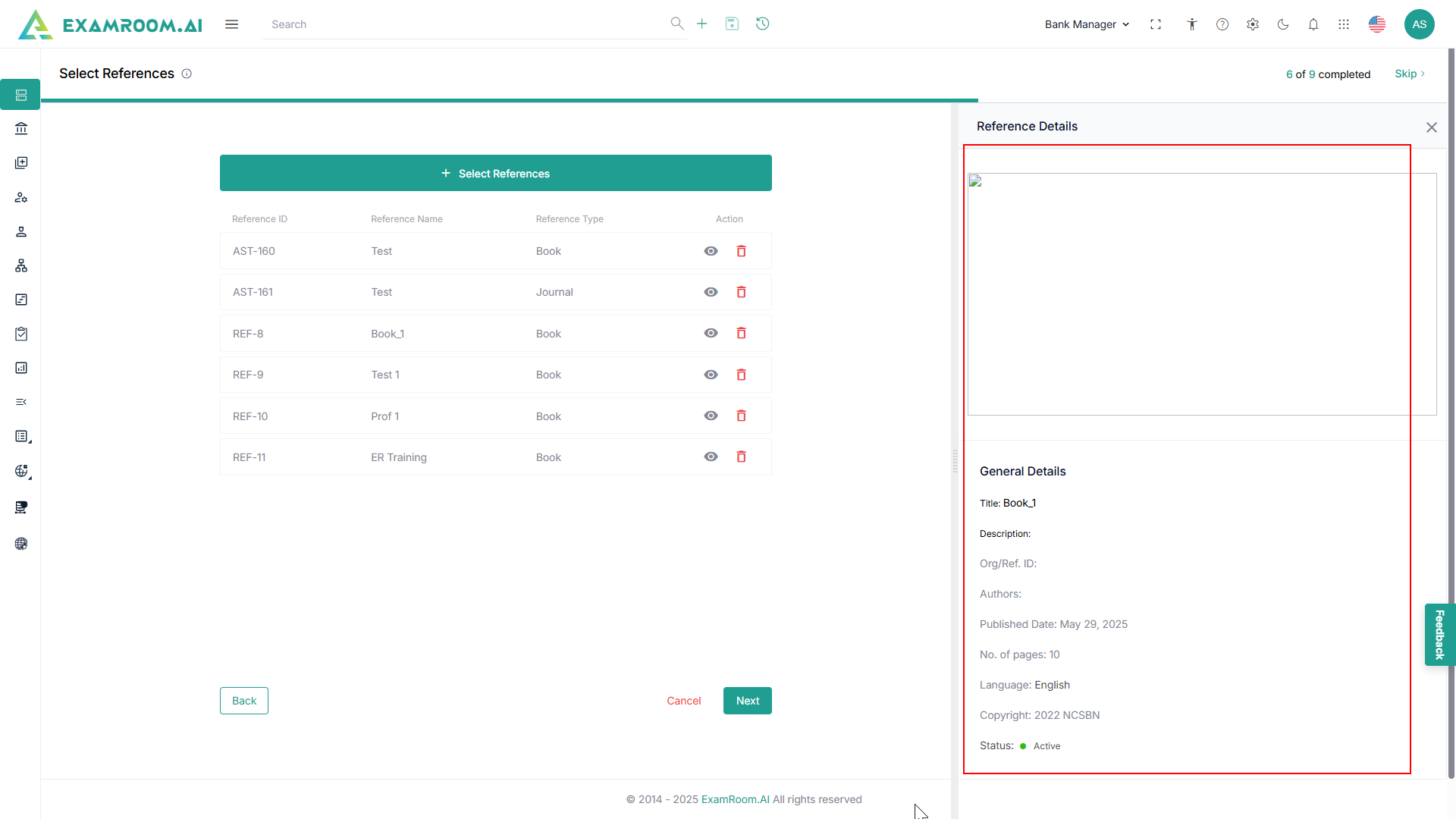The width and height of the screenshot is (1456, 819).
Task: Open the US flag language selector
Action: click(1377, 24)
